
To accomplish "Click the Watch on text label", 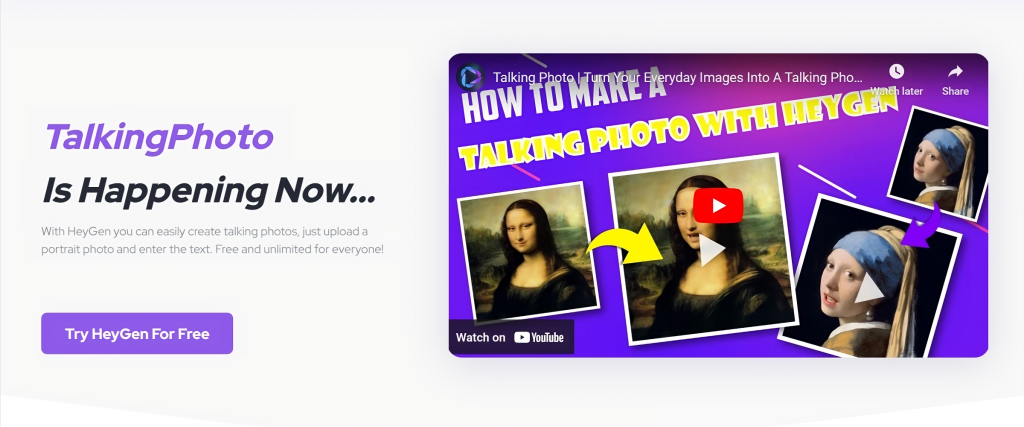I will [481, 338].
